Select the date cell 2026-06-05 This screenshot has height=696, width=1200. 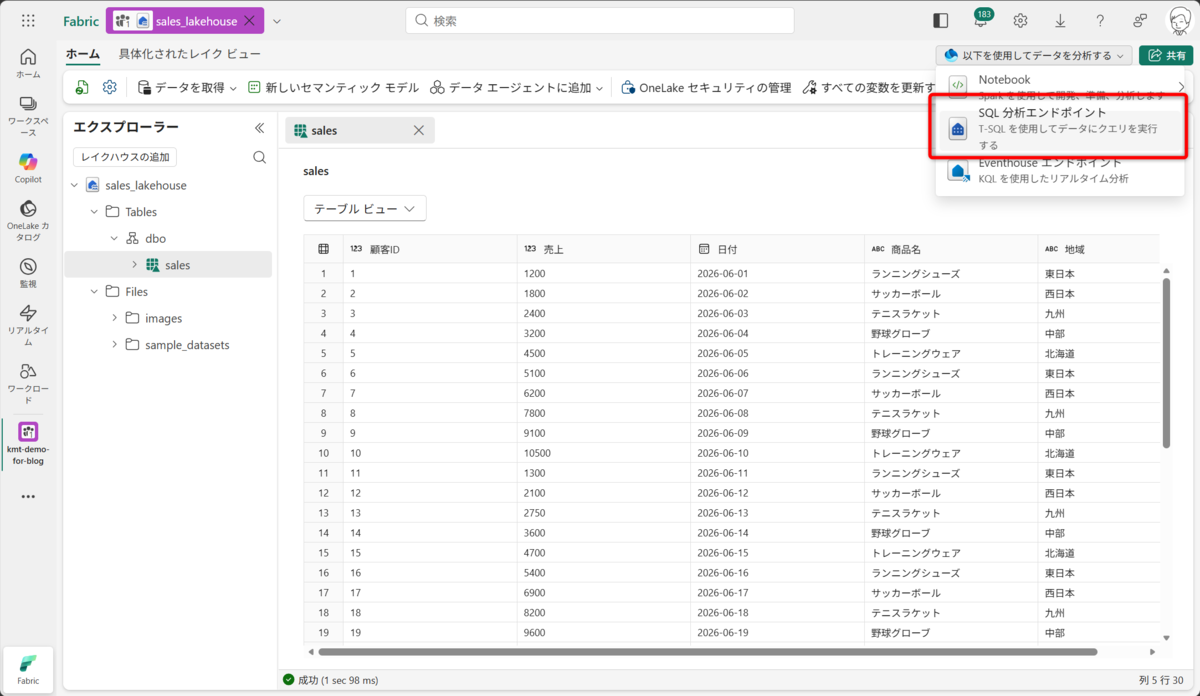pos(777,353)
